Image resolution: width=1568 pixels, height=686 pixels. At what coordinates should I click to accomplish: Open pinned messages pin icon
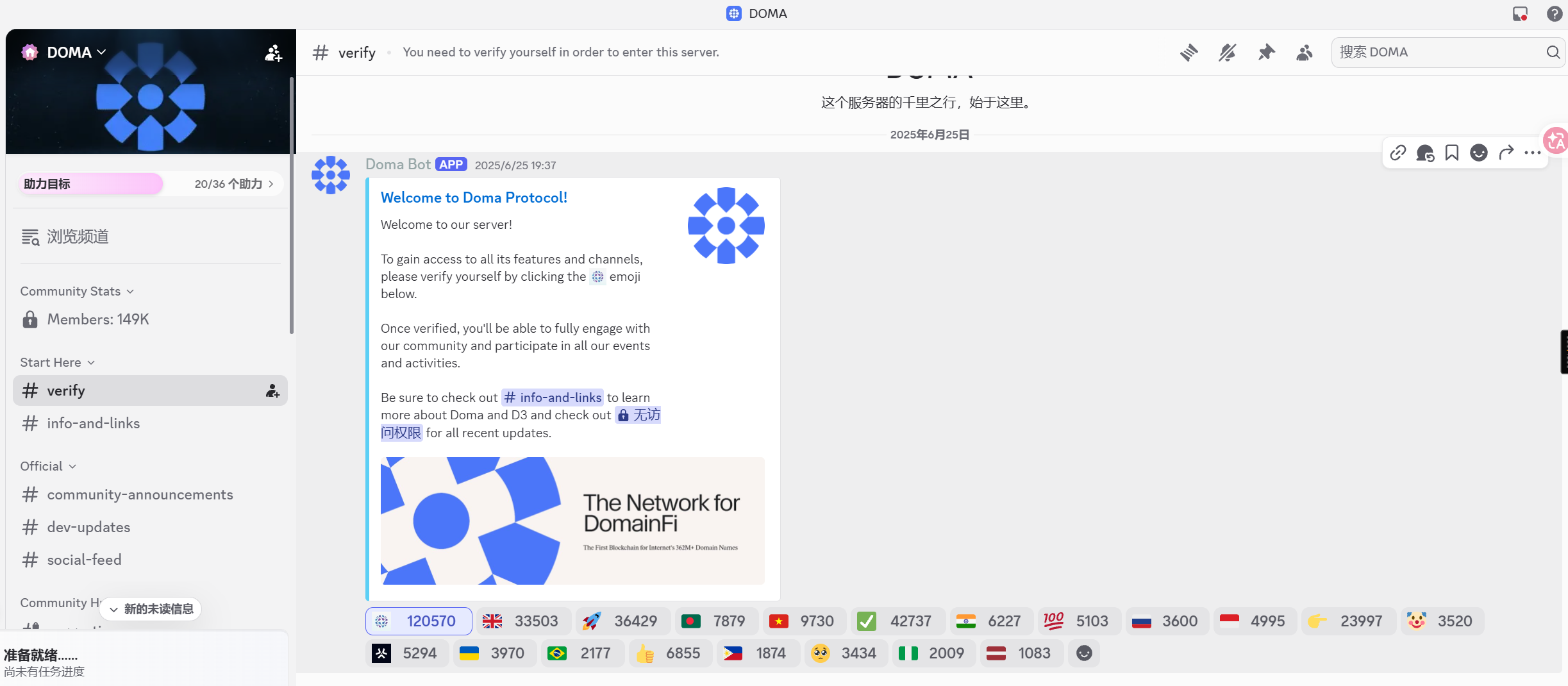[x=1266, y=53]
